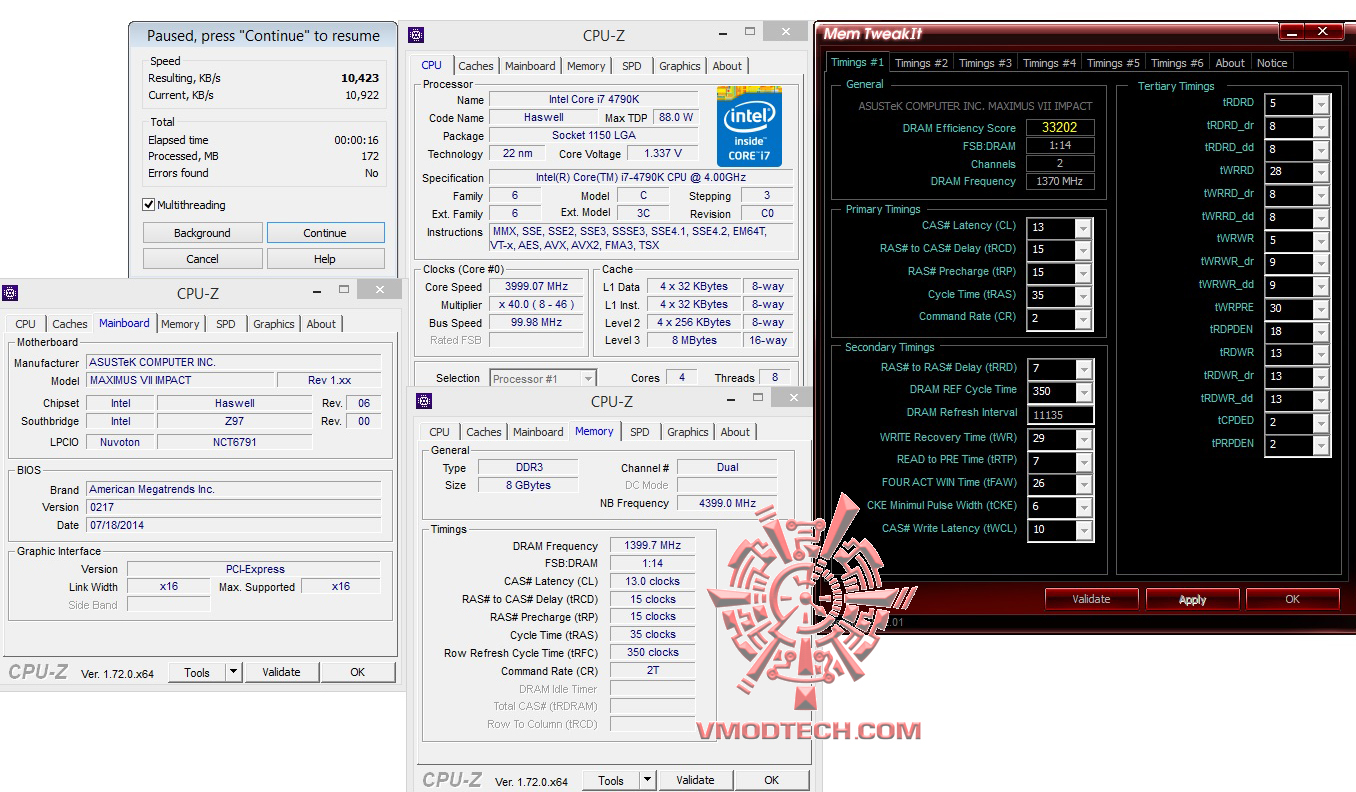1356x792 pixels.
Task: Open the Timings #3 tab in MemTweakIt
Action: tap(985, 63)
